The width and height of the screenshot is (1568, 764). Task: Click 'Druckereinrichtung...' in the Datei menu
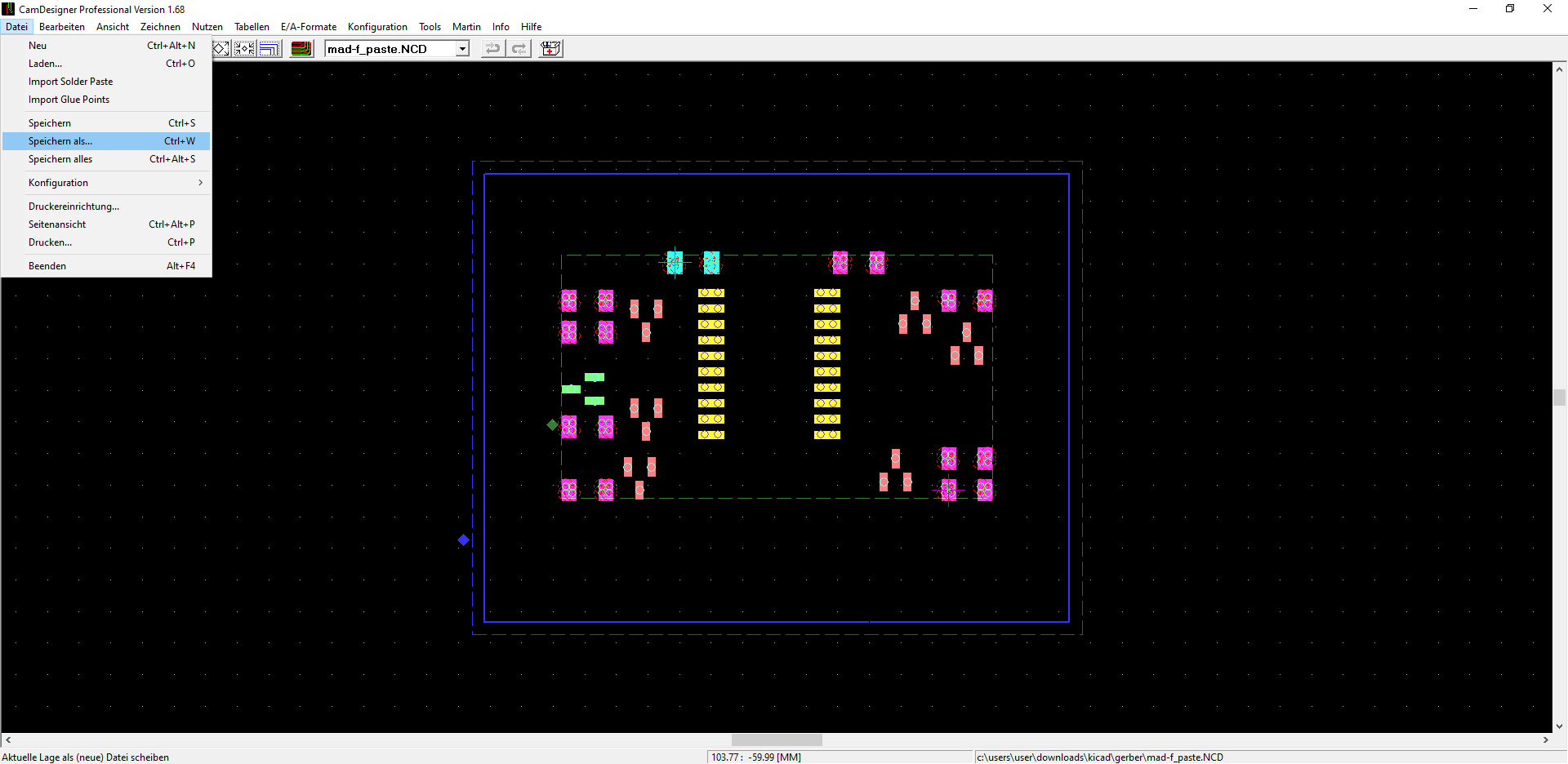(x=73, y=207)
